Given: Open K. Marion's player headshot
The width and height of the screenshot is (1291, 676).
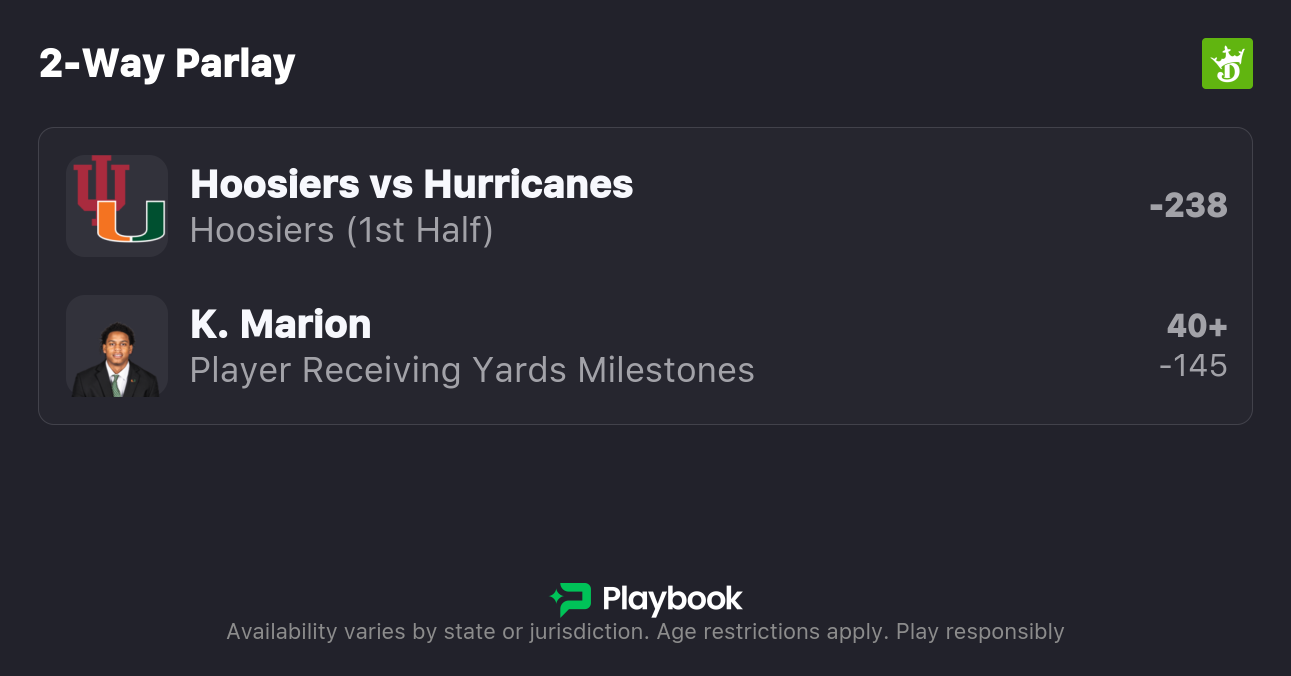Looking at the screenshot, I should click(x=117, y=346).
